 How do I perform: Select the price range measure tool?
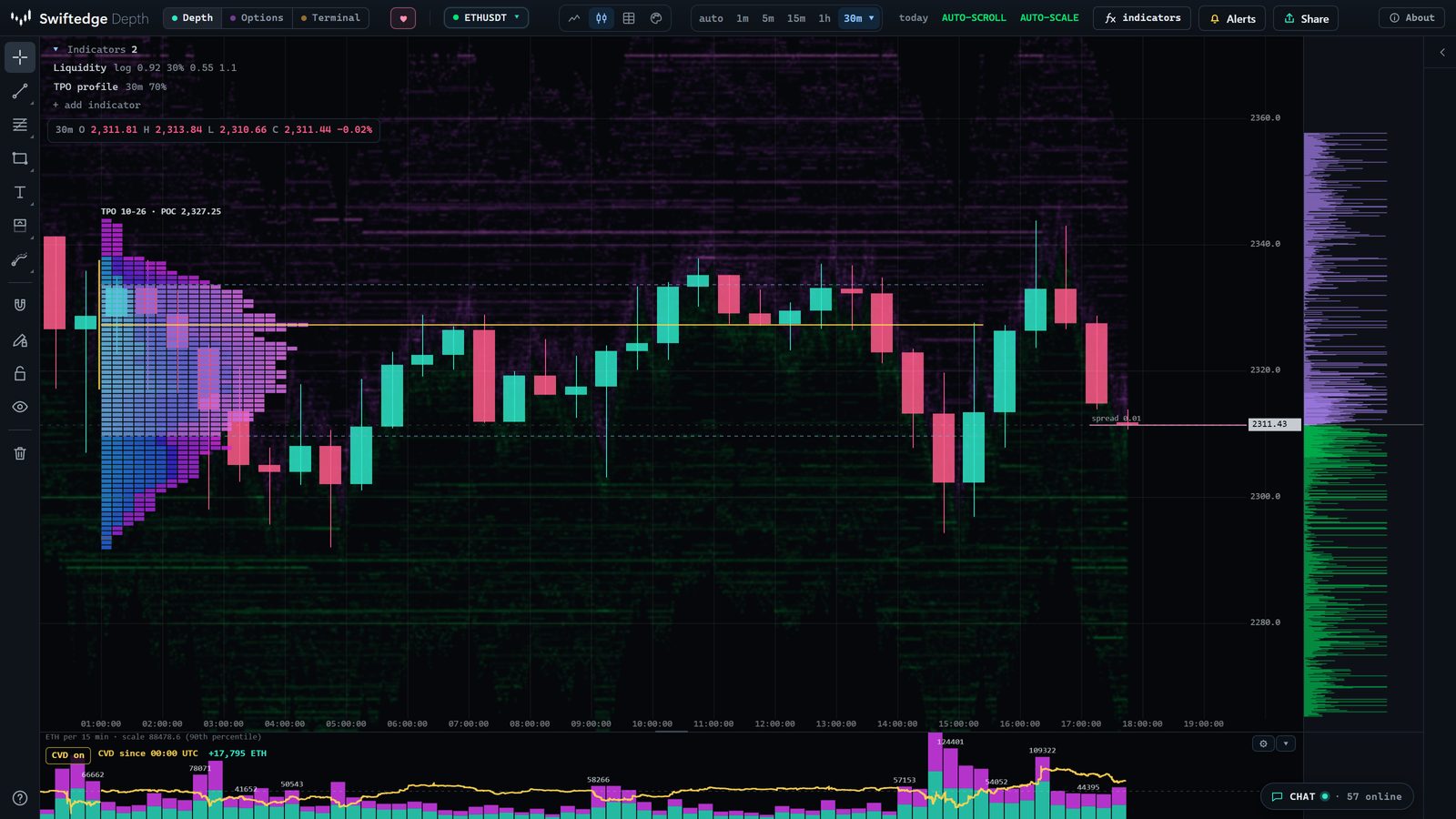coord(20,226)
